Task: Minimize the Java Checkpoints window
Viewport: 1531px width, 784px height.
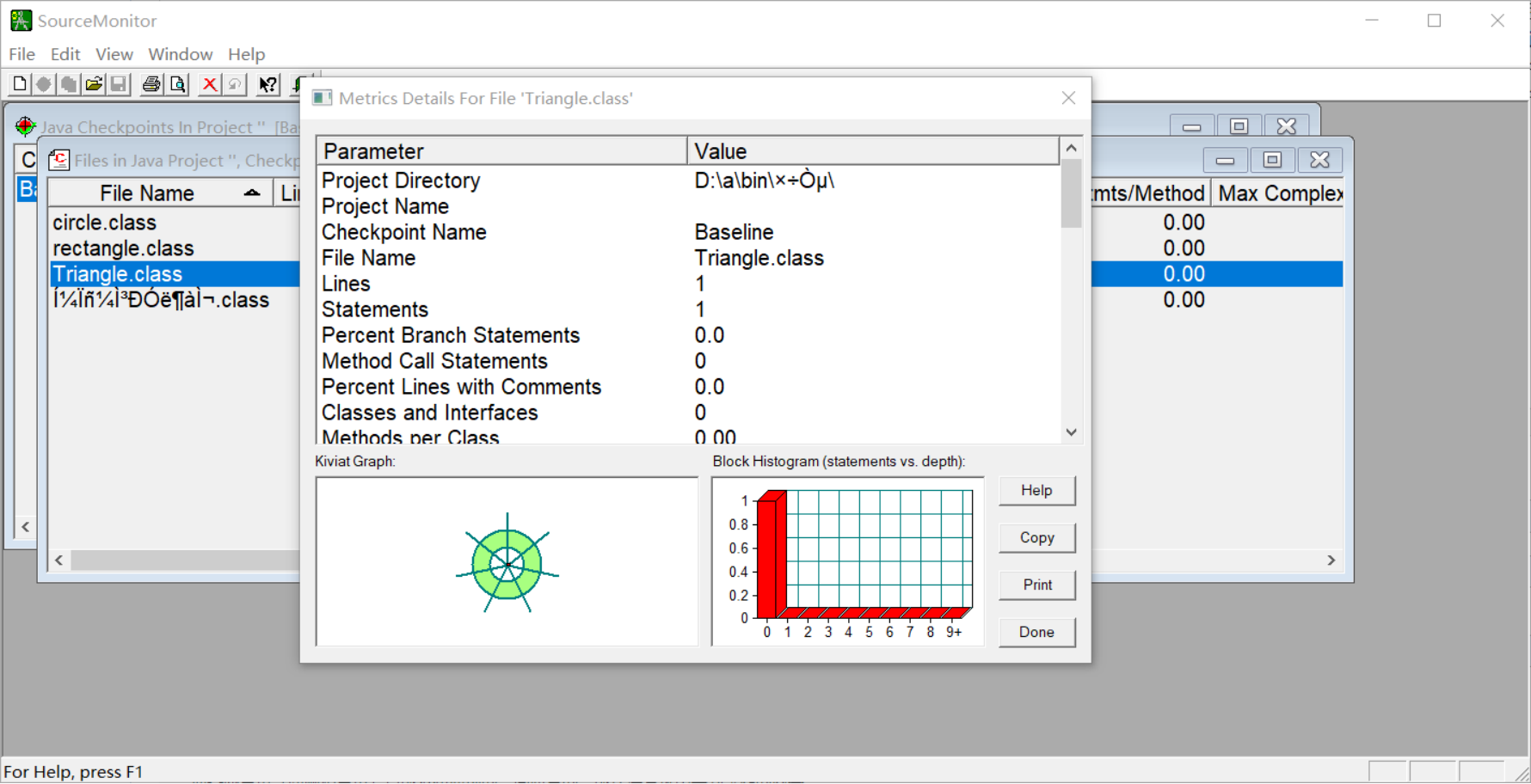Action: tap(1191, 126)
